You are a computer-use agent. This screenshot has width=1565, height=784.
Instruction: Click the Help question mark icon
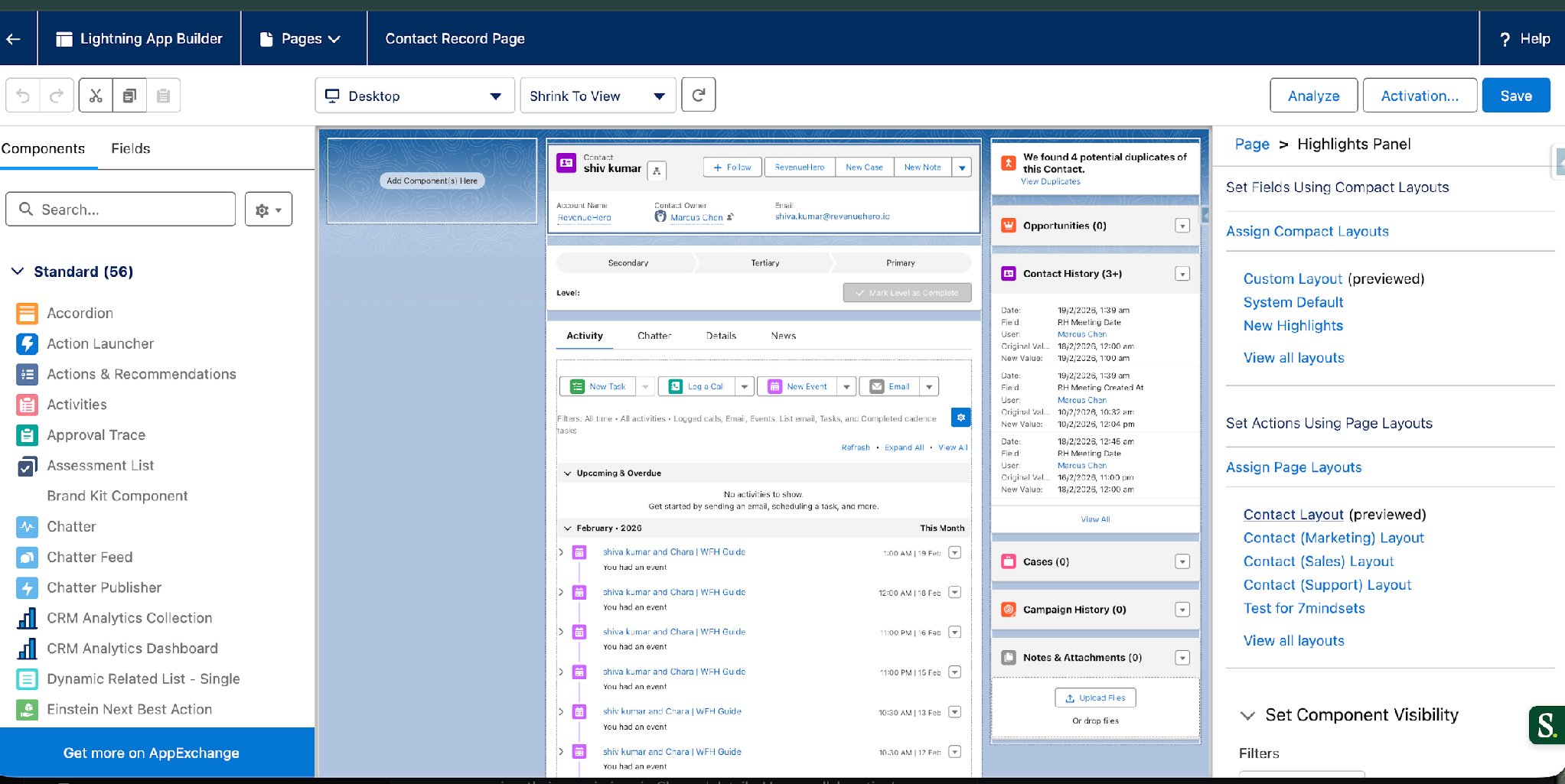[1505, 39]
